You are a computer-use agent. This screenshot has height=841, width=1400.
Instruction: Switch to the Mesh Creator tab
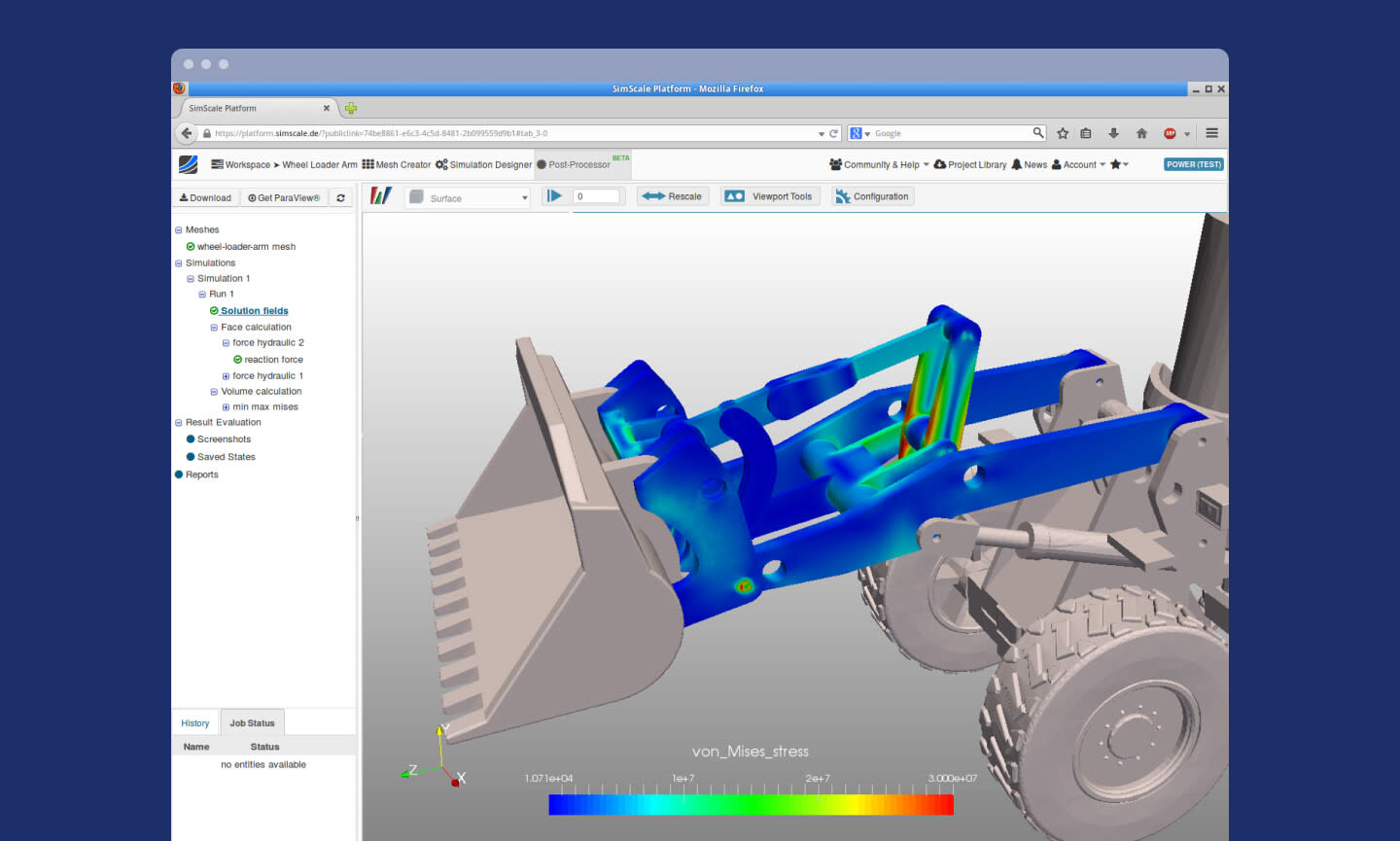pos(397,164)
